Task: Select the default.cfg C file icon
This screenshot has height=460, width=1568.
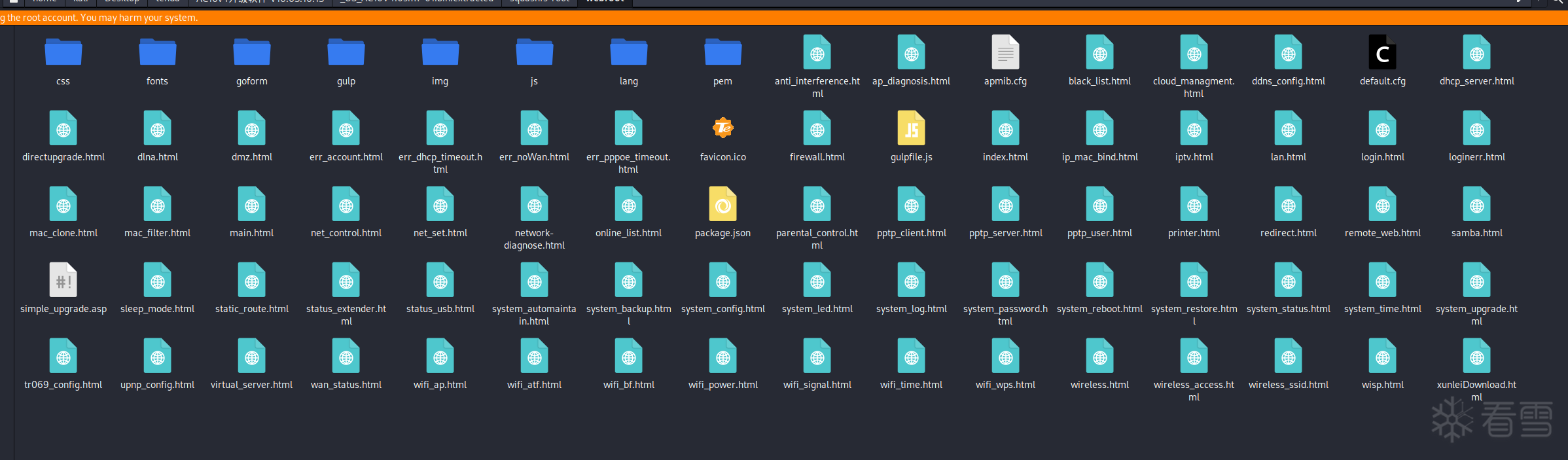Action: pos(1382,52)
